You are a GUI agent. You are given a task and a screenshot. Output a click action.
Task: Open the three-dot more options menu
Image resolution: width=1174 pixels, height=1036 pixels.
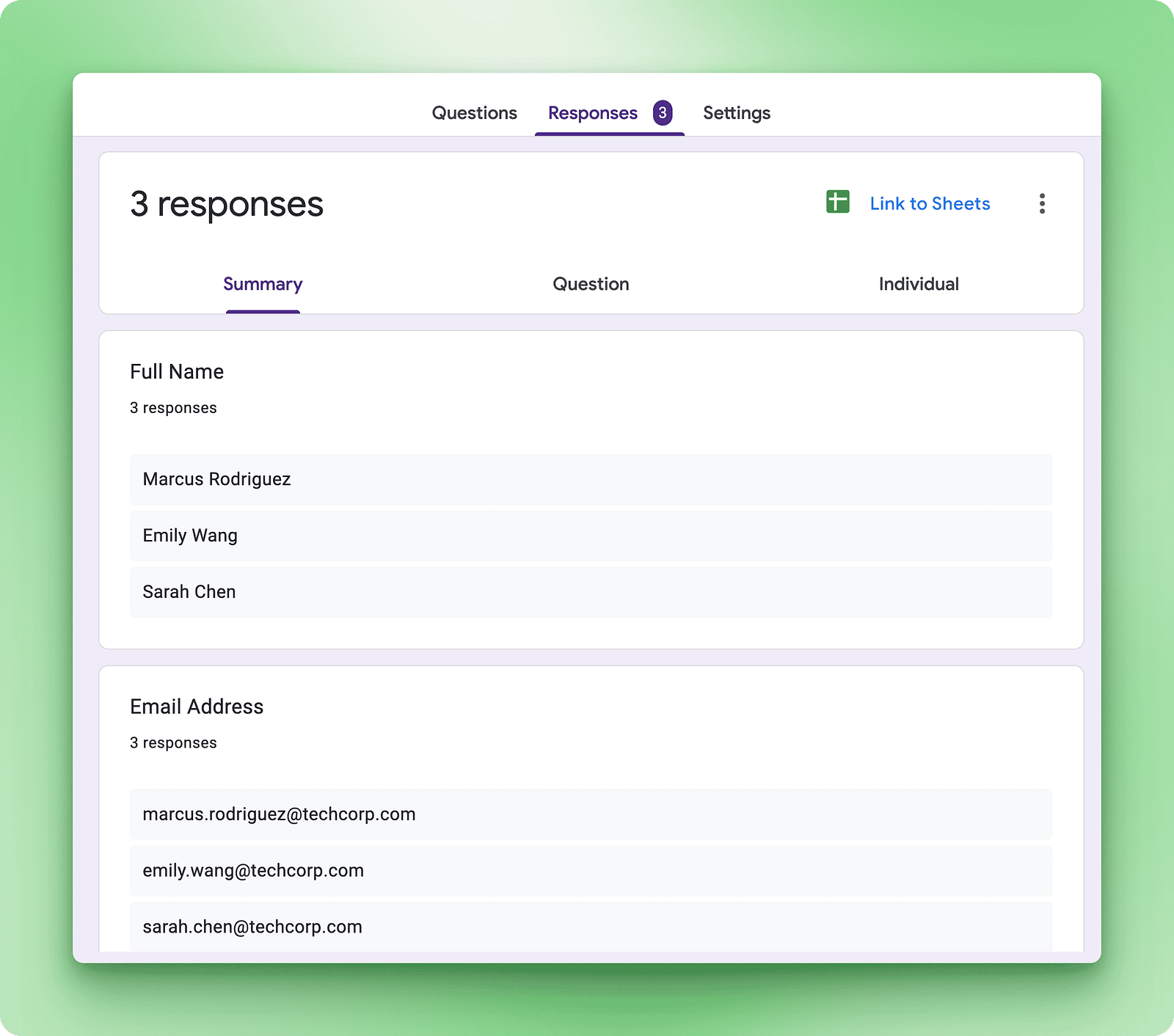pyautogui.click(x=1041, y=204)
